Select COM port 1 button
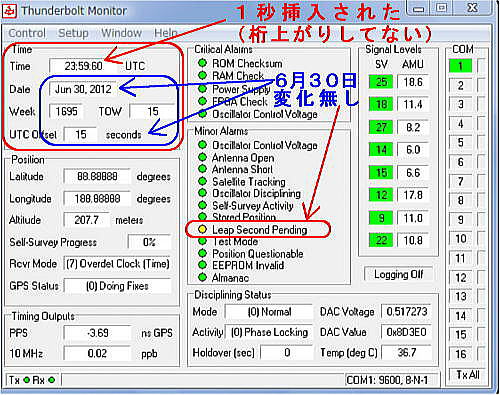 pyautogui.click(x=461, y=66)
